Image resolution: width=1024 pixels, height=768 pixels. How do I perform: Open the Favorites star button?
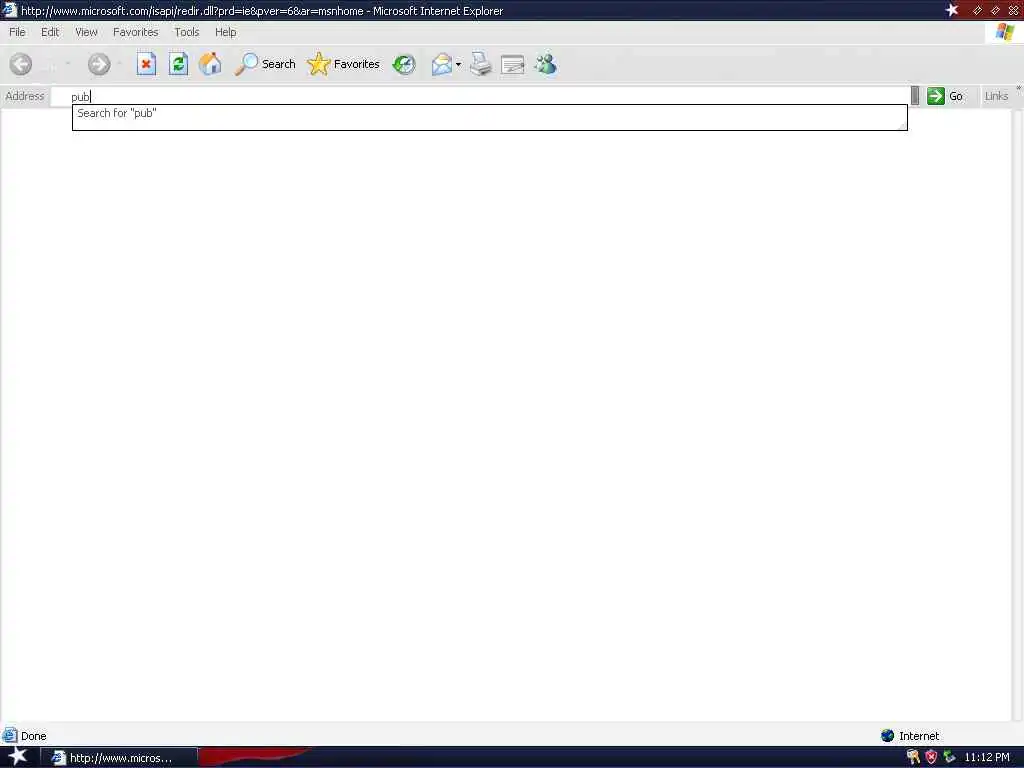point(344,64)
